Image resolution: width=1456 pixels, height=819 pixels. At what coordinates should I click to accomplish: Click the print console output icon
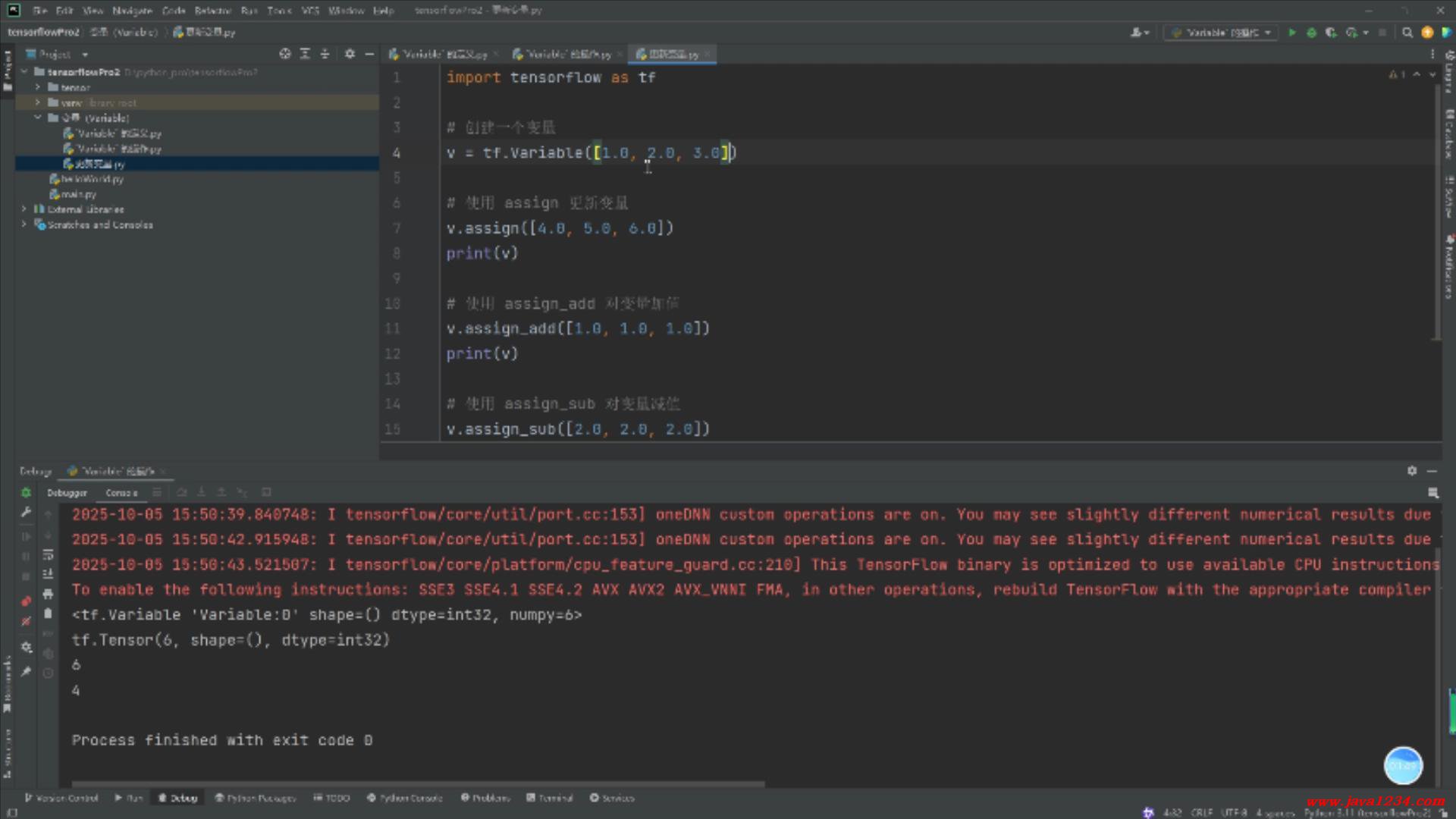point(48,594)
